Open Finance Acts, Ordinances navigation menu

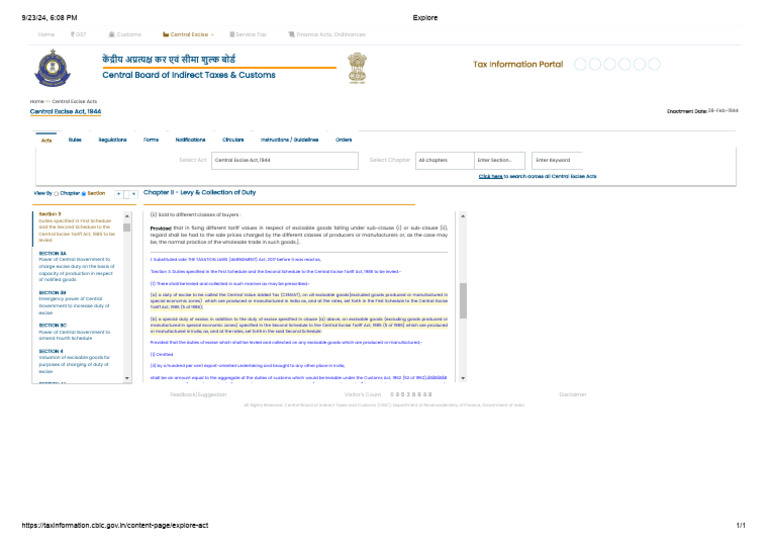click(x=327, y=35)
